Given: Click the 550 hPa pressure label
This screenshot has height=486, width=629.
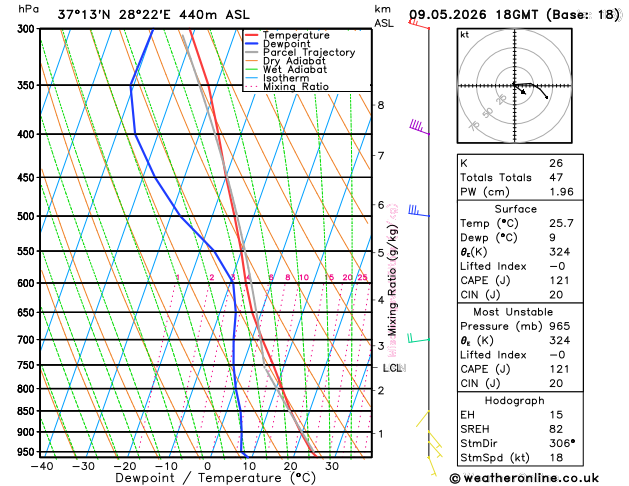Looking at the screenshot, I should (x=28, y=251).
